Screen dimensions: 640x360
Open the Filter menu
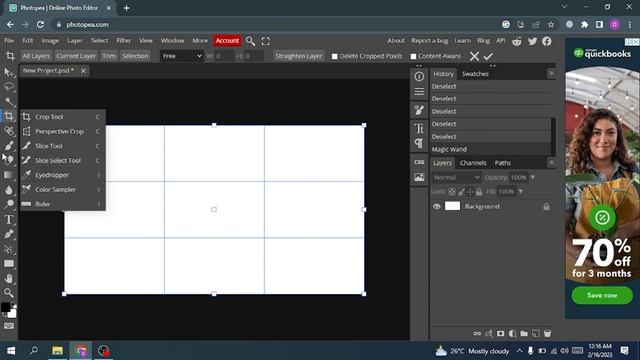click(x=123, y=40)
